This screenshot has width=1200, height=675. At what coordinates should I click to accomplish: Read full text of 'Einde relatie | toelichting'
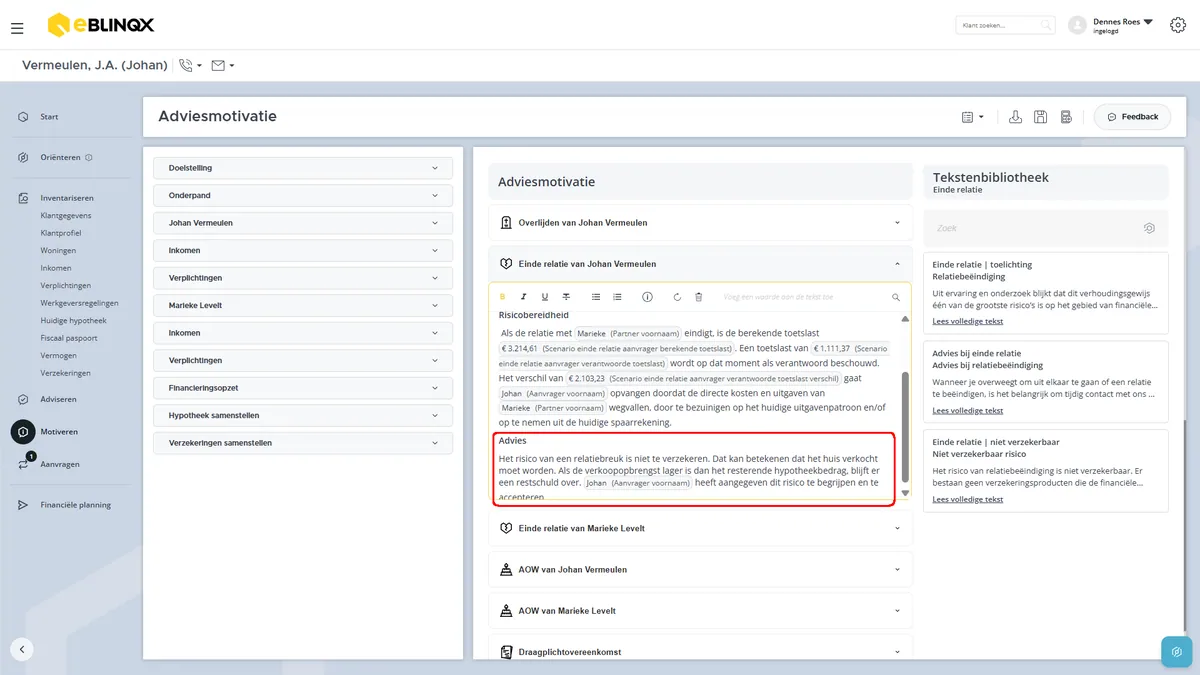pos(967,321)
